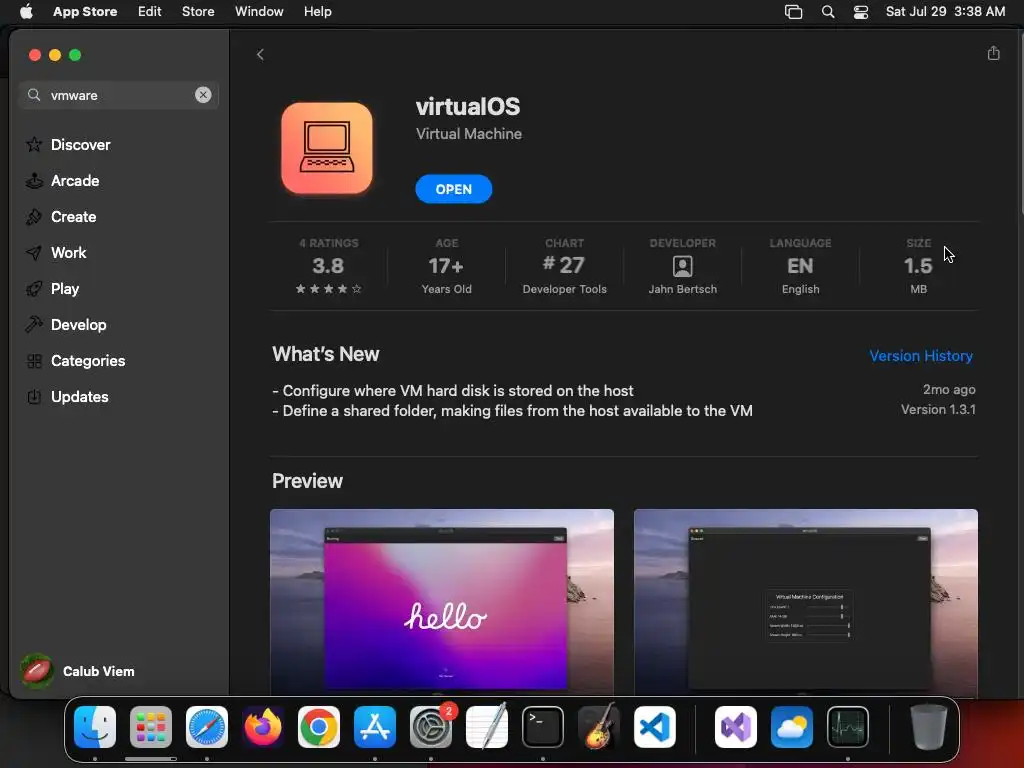
Task: Click the share icon at top right
Action: (x=993, y=53)
